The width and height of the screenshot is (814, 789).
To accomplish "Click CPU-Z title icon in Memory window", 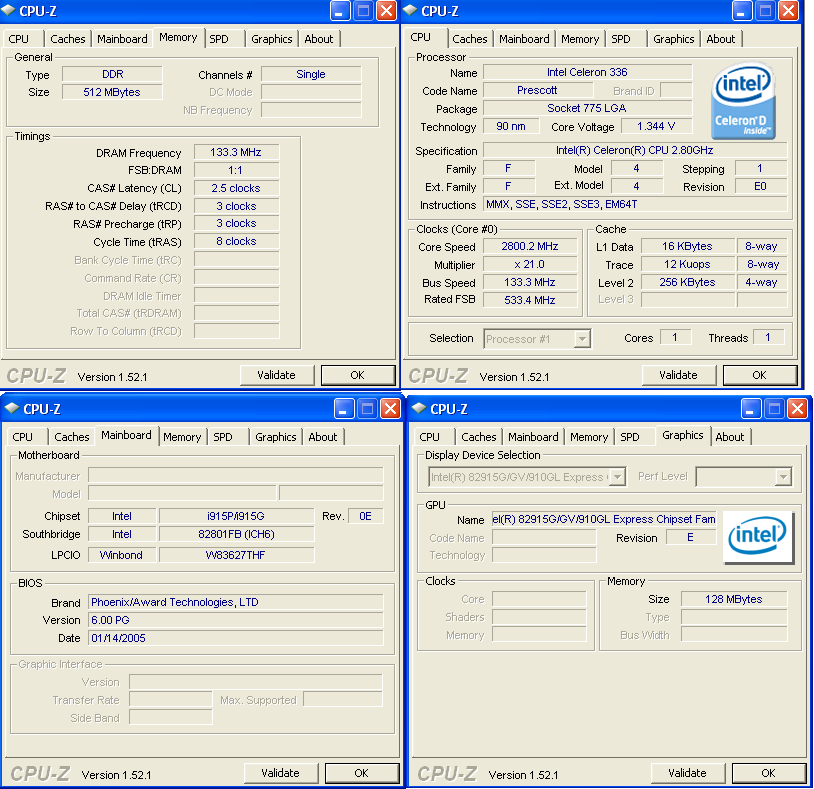I will 8,10.
